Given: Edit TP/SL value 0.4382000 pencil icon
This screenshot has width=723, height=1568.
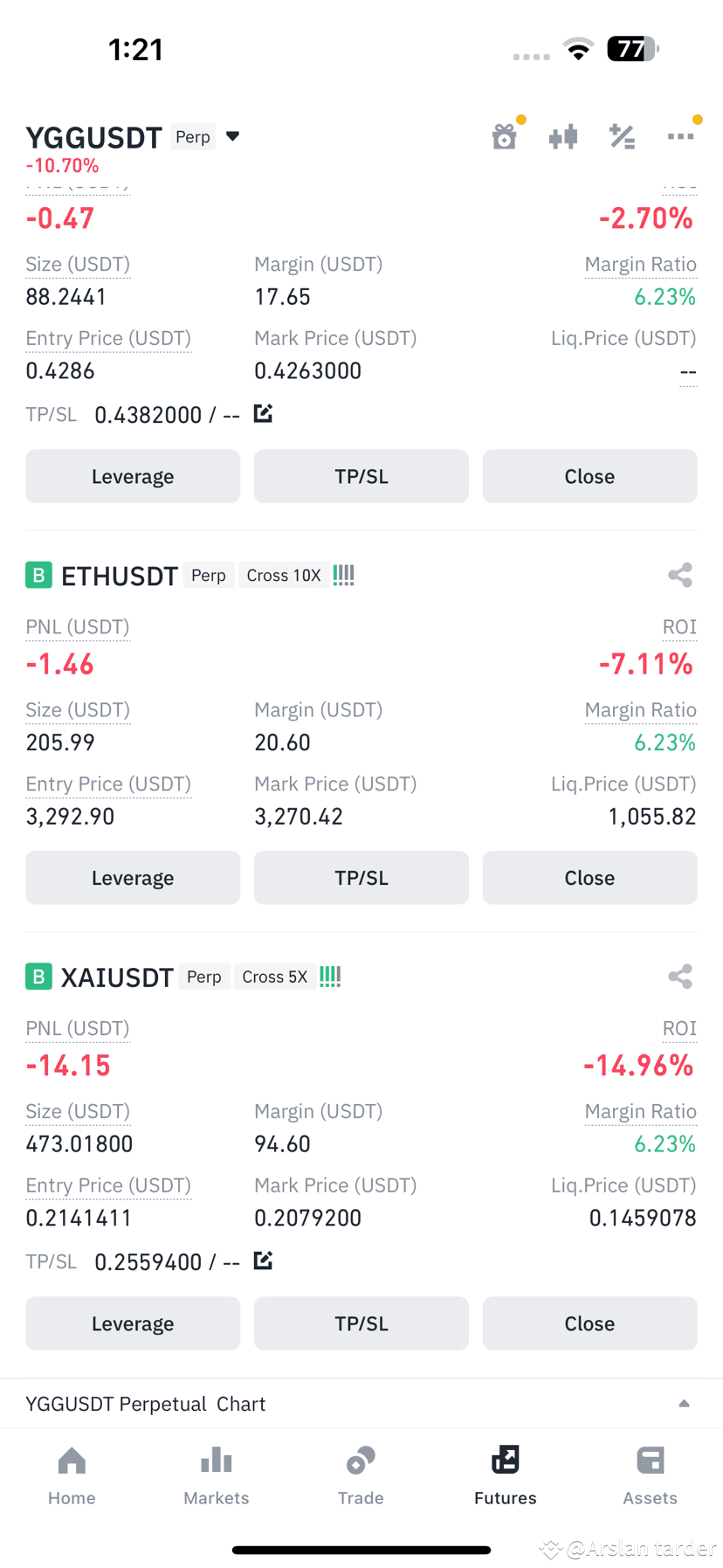Looking at the screenshot, I should pyautogui.click(x=263, y=413).
